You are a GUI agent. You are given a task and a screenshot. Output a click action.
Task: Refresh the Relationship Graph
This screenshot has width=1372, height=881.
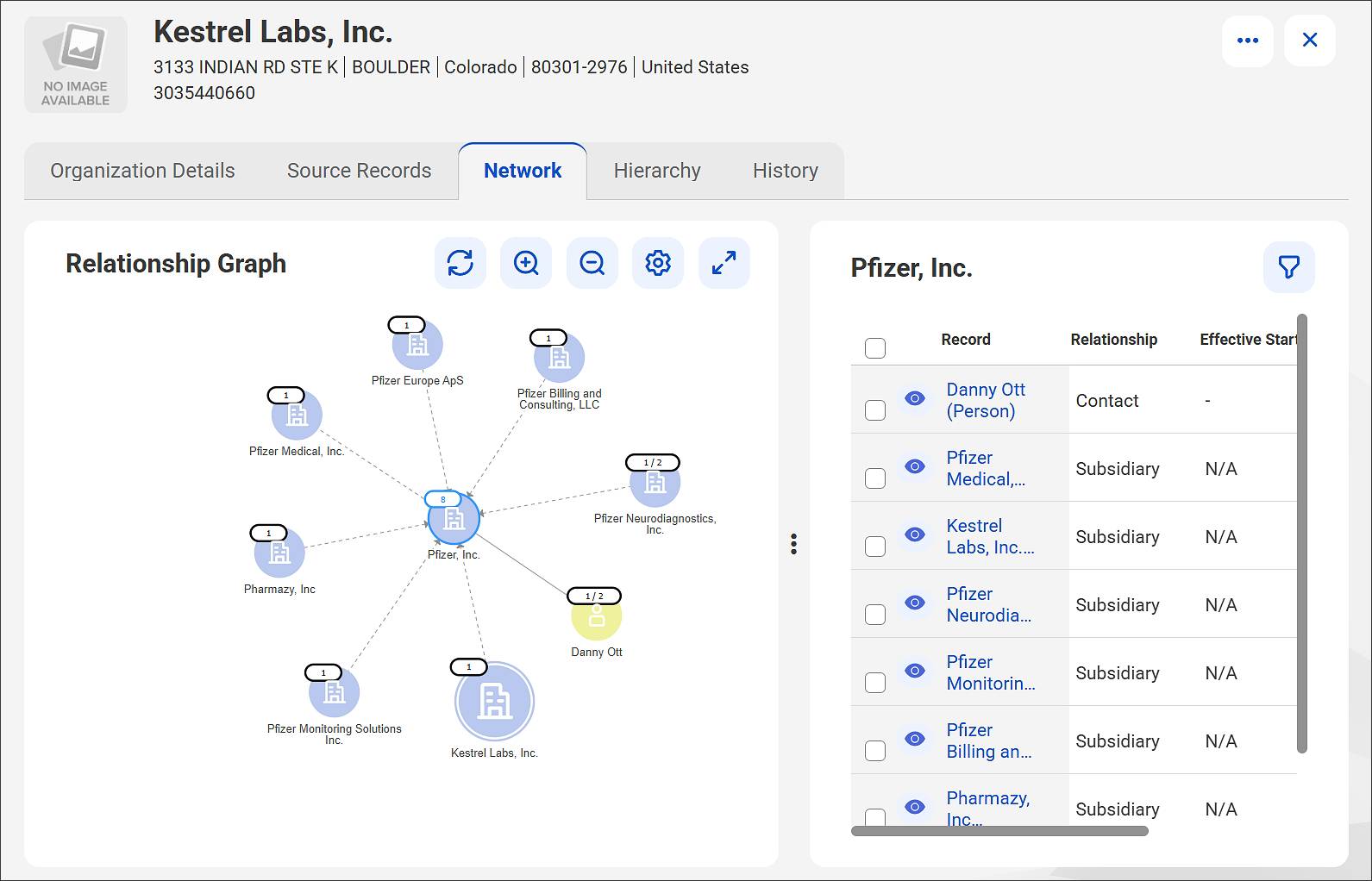pyautogui.click(x=460, y=263)
